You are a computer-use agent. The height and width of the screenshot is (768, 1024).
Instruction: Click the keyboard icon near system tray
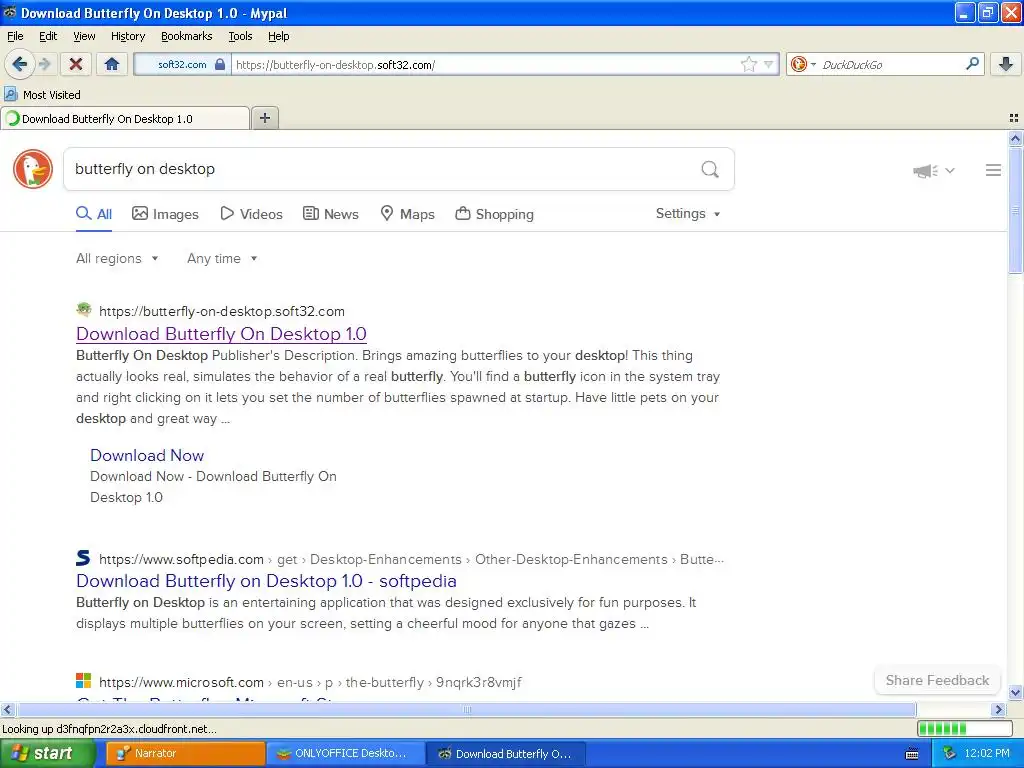coord(912,754)
